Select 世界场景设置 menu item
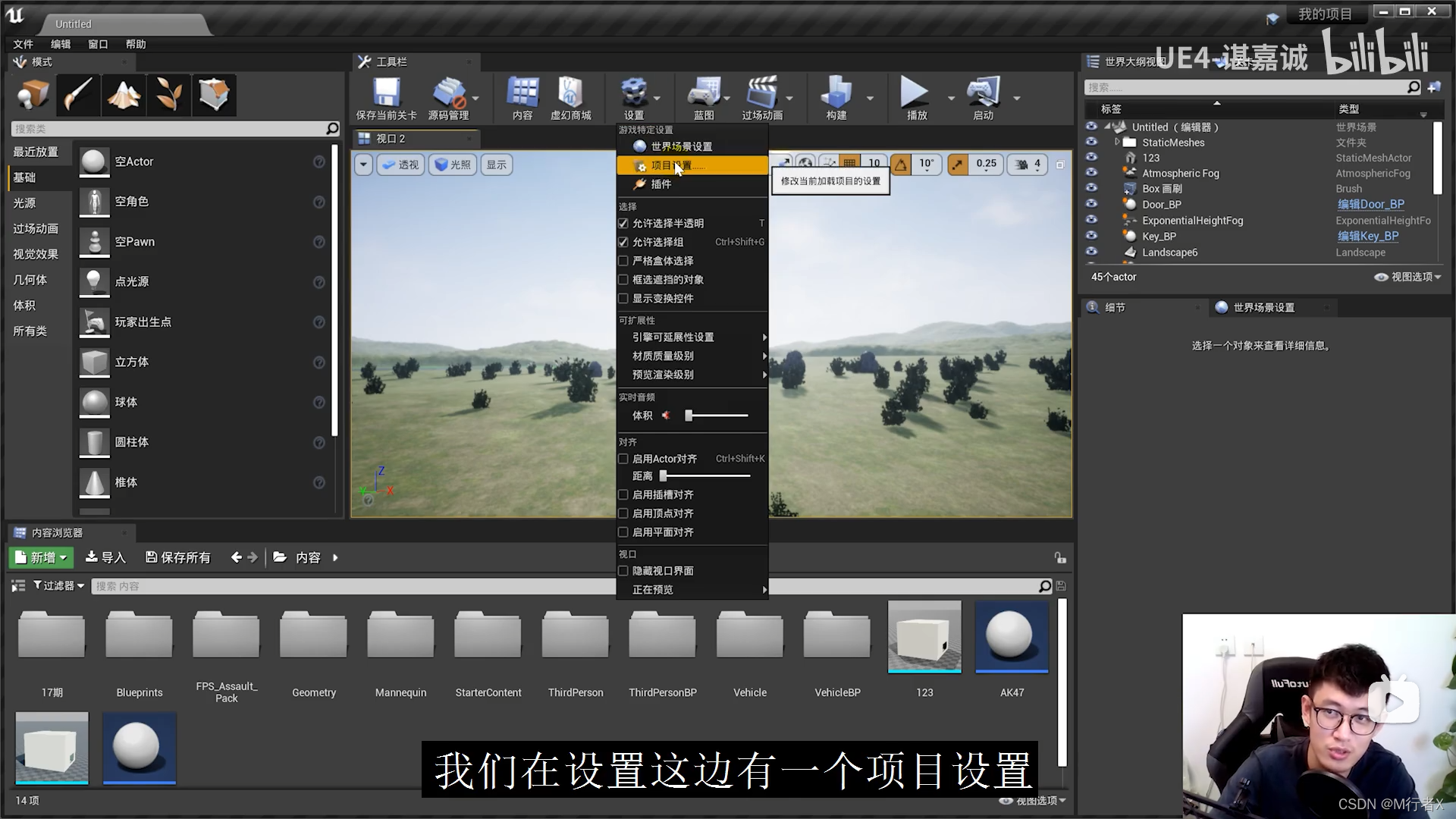This screenshot has height=819, width=1456. tap(680, 146)
